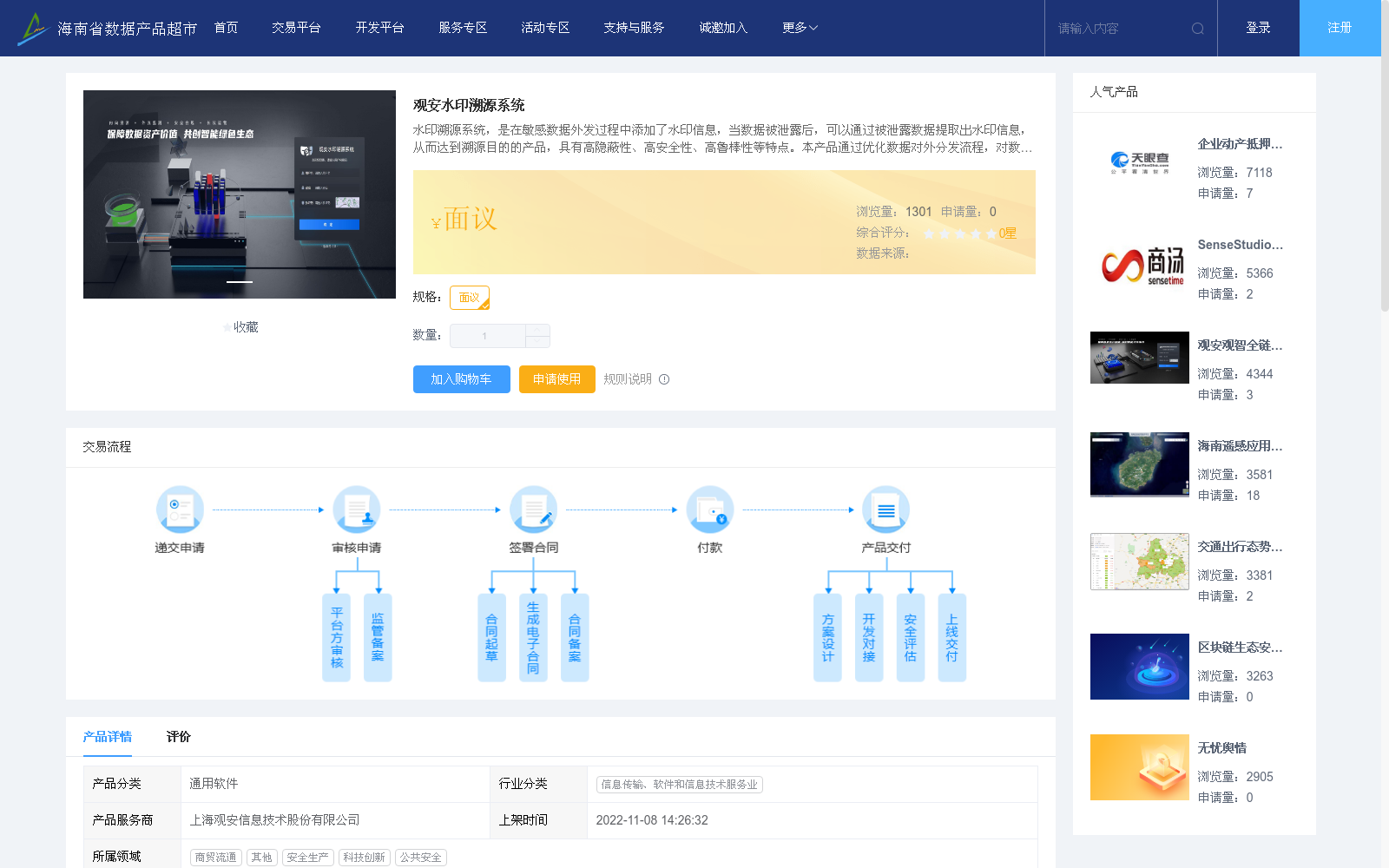Click the 注册 button
This screenshot has height=868, width=1389.
pos(1340,28)
